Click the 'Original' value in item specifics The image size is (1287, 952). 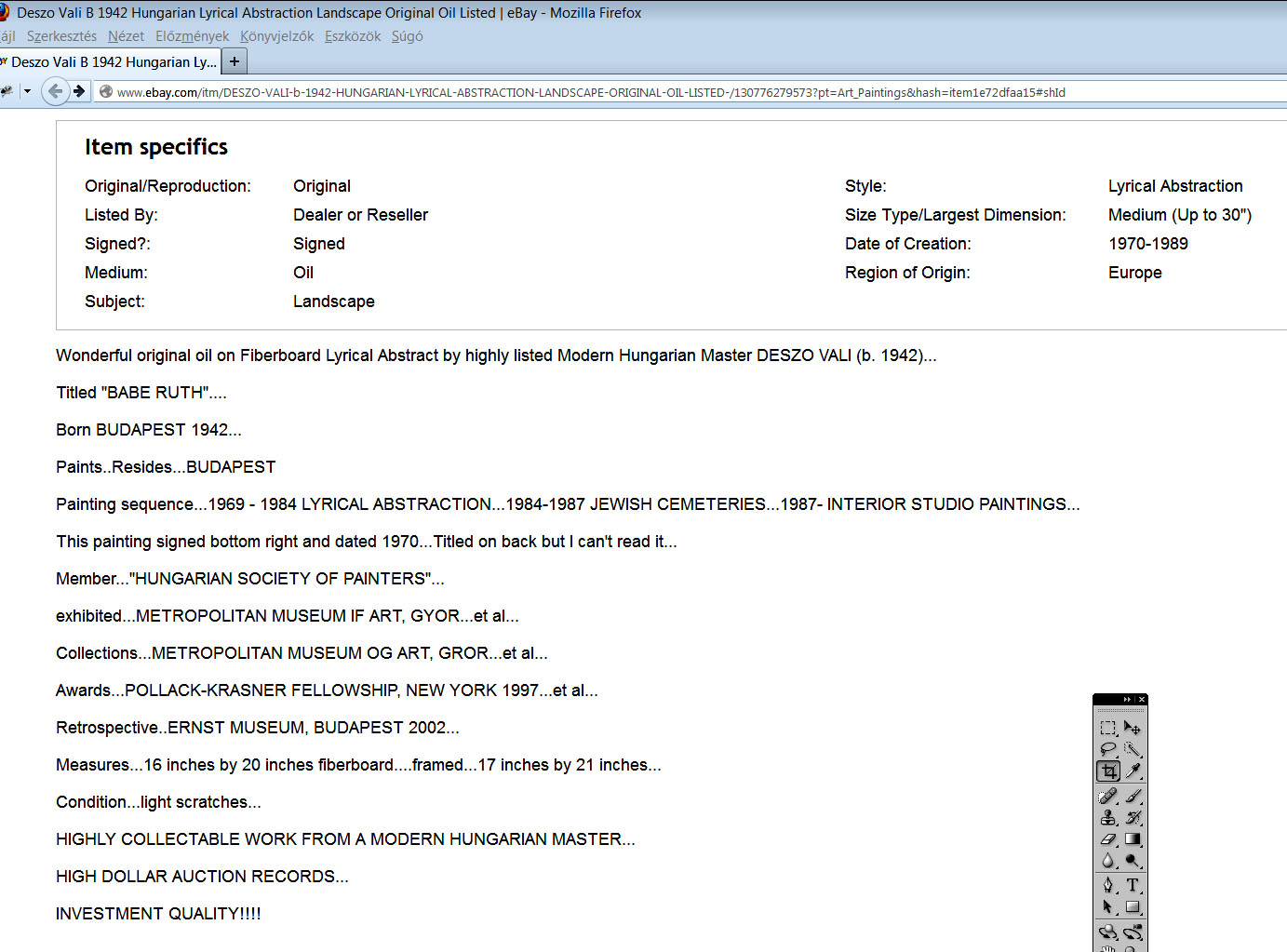click(x=322, y=186)
